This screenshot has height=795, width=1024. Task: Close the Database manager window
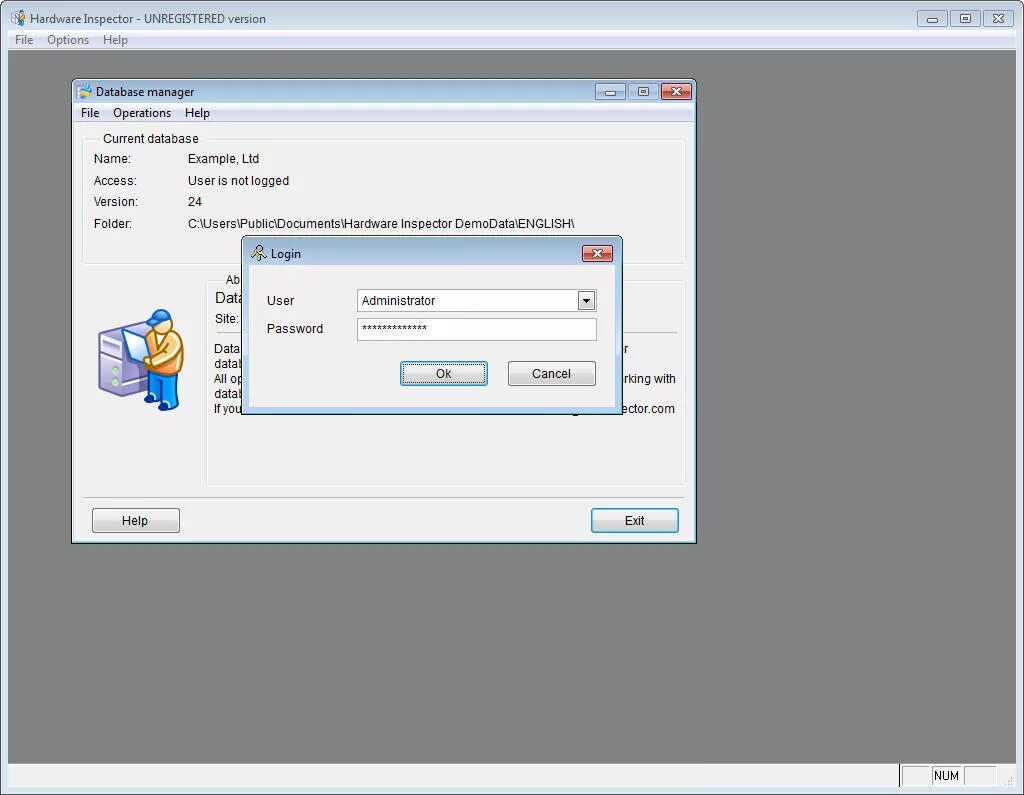[x=677, y=91]
